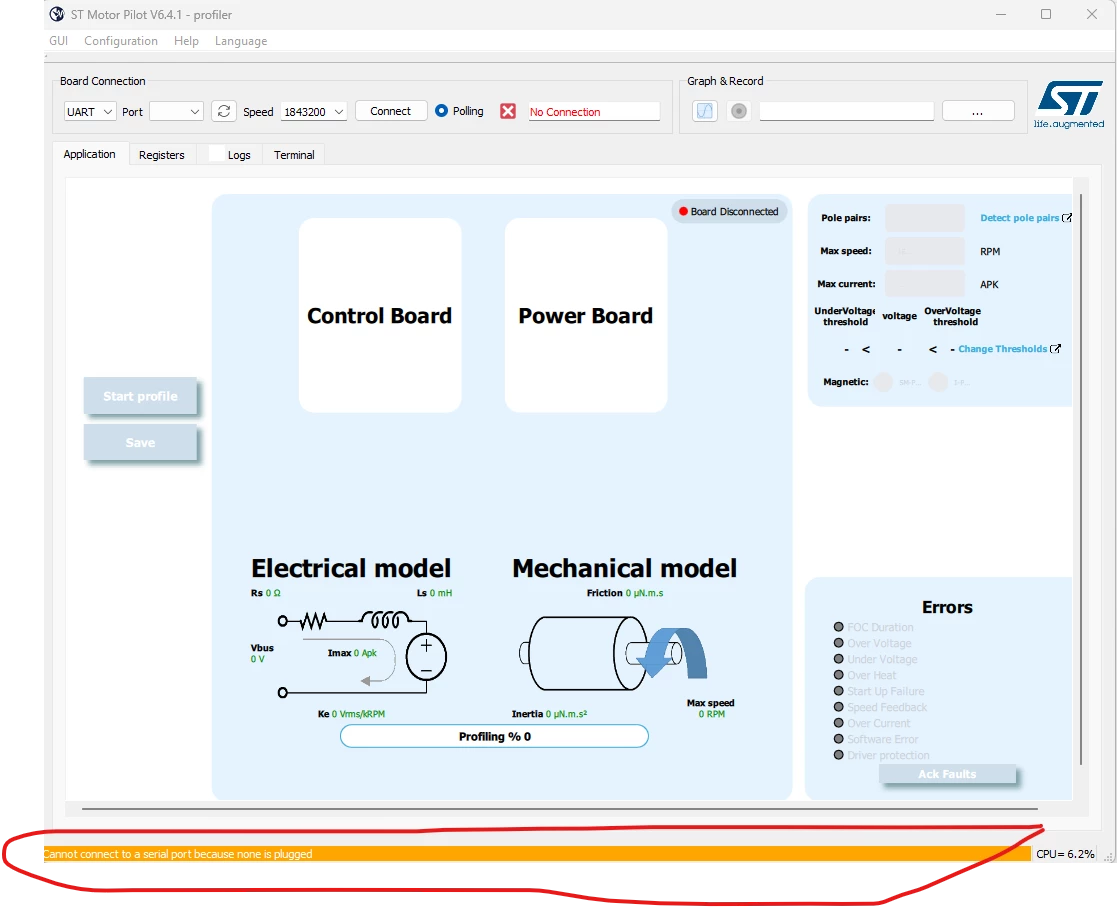
Task: Click the Control Board card
Action: click(380, 315)
